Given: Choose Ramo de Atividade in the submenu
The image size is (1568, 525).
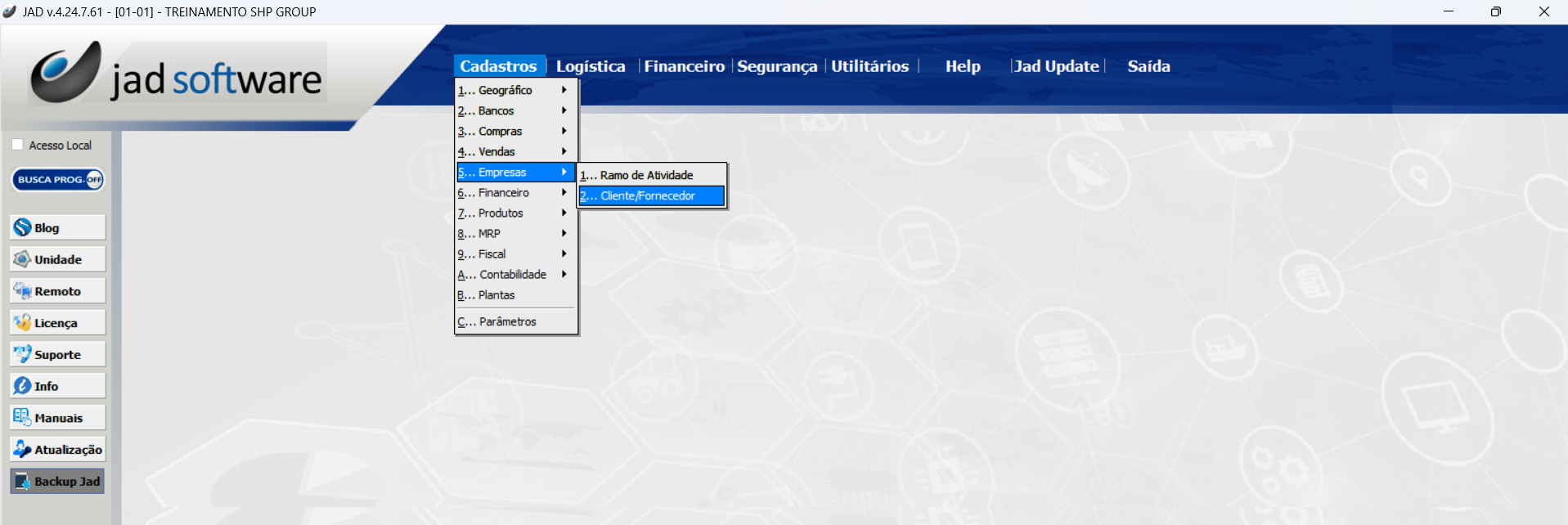Looking at the screenshot, I should click(651, 175).
